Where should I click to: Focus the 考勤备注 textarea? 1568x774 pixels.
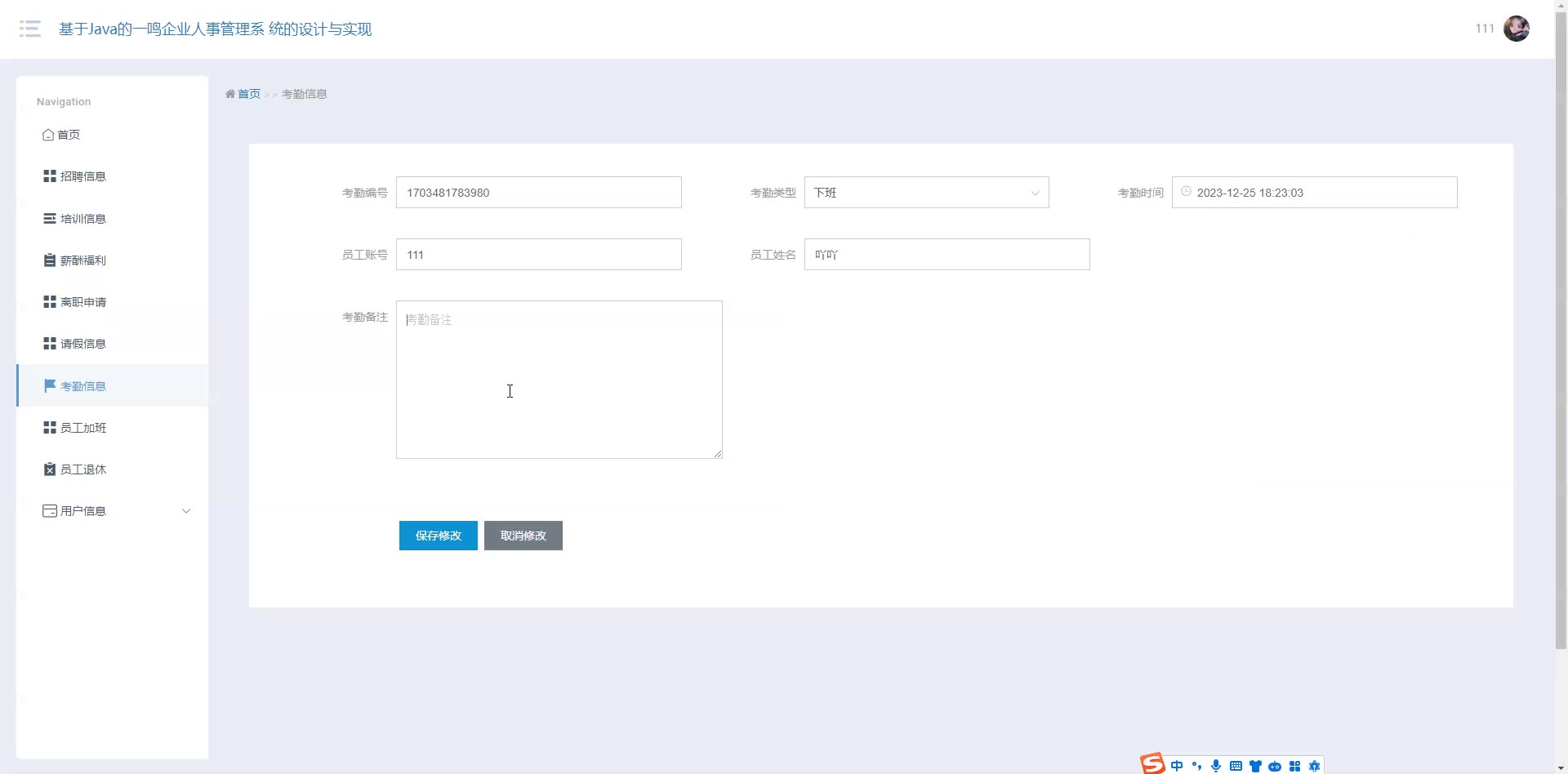pos(559,380)
